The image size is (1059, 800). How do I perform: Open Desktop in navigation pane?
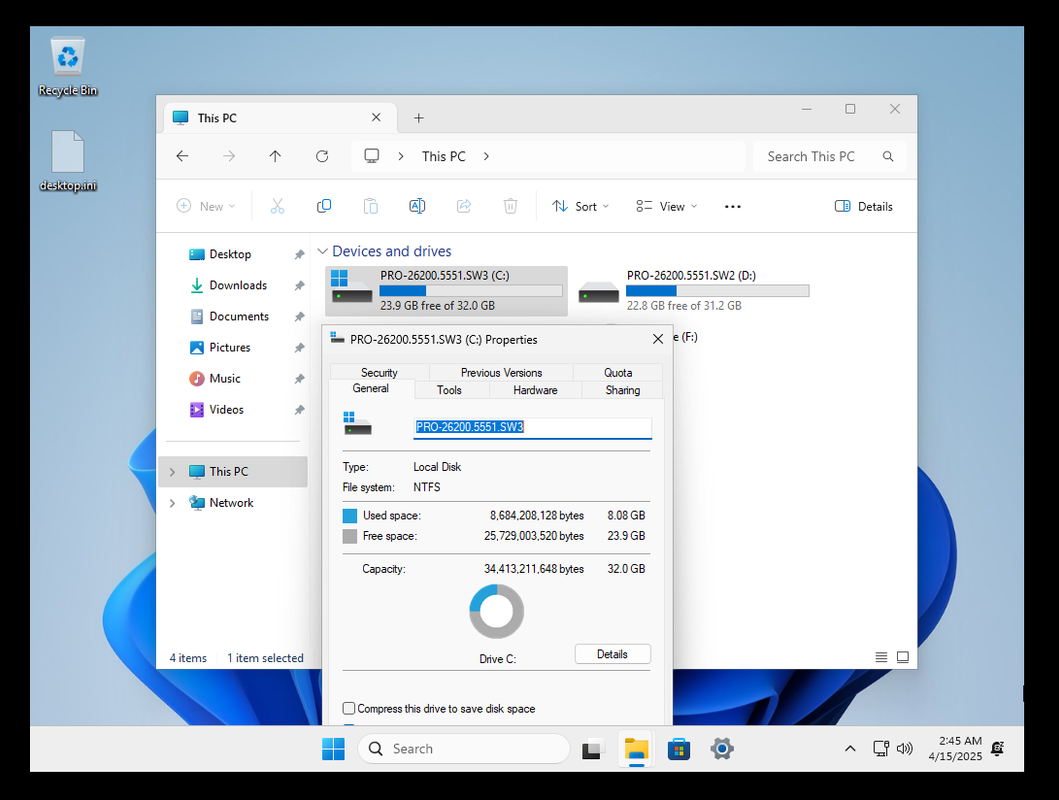coord(230,255)
